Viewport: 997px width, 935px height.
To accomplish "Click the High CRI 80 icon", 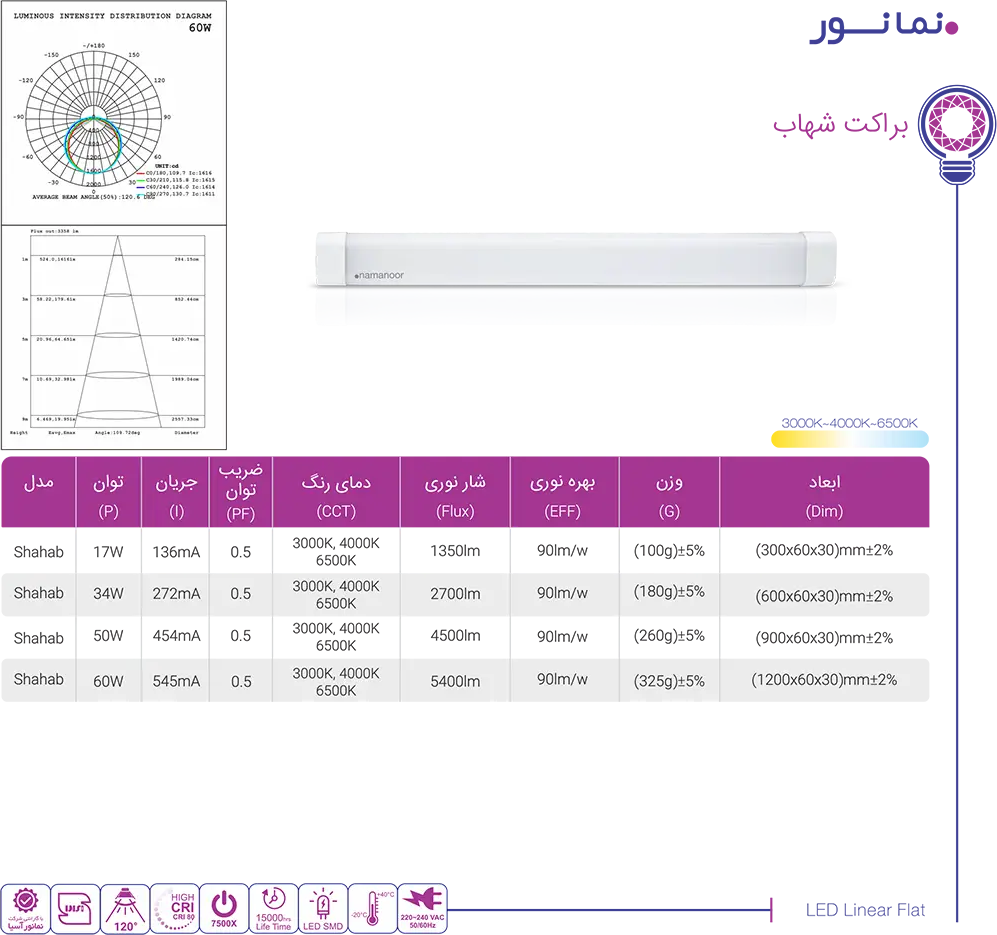I will [175, 909].
